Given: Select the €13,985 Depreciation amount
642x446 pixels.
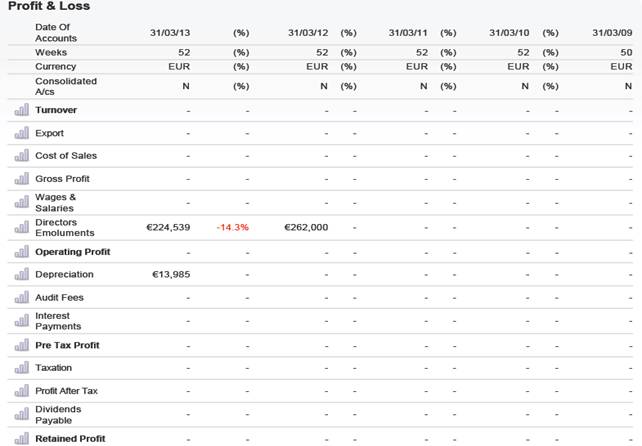Looking at the screenshot, I should pos(171,274).
